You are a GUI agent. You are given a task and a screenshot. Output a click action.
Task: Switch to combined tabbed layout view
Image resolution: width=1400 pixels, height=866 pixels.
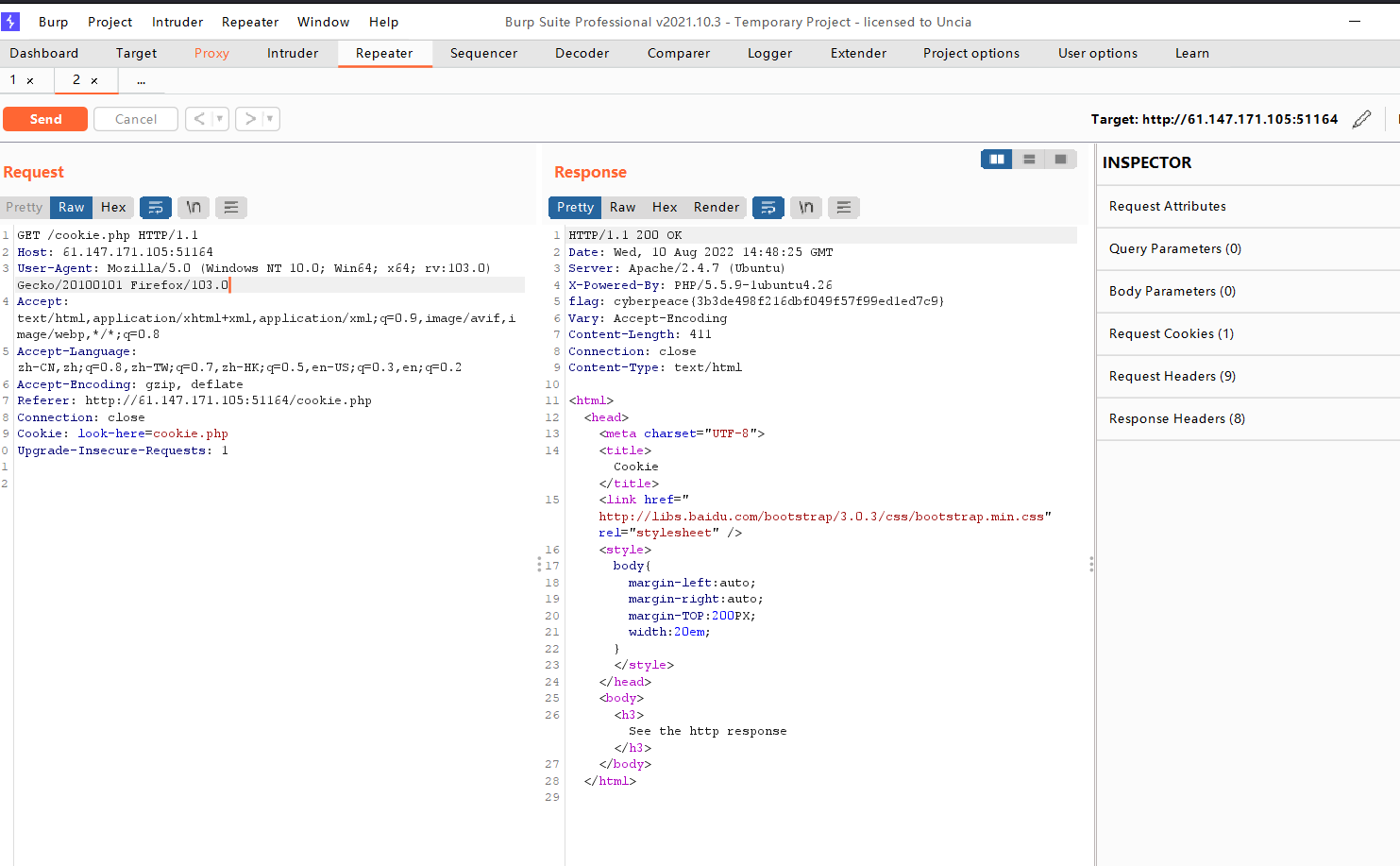[1061, 160]
